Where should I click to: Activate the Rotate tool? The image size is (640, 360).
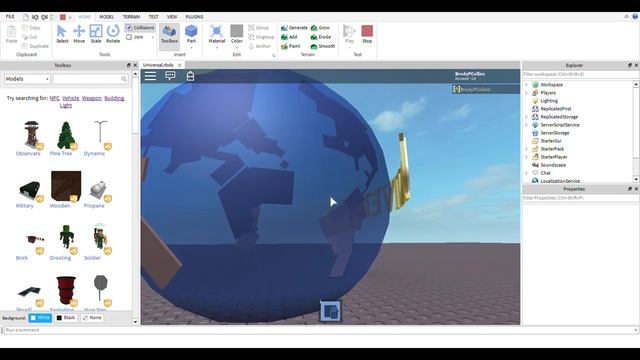[x=113, y=34]
